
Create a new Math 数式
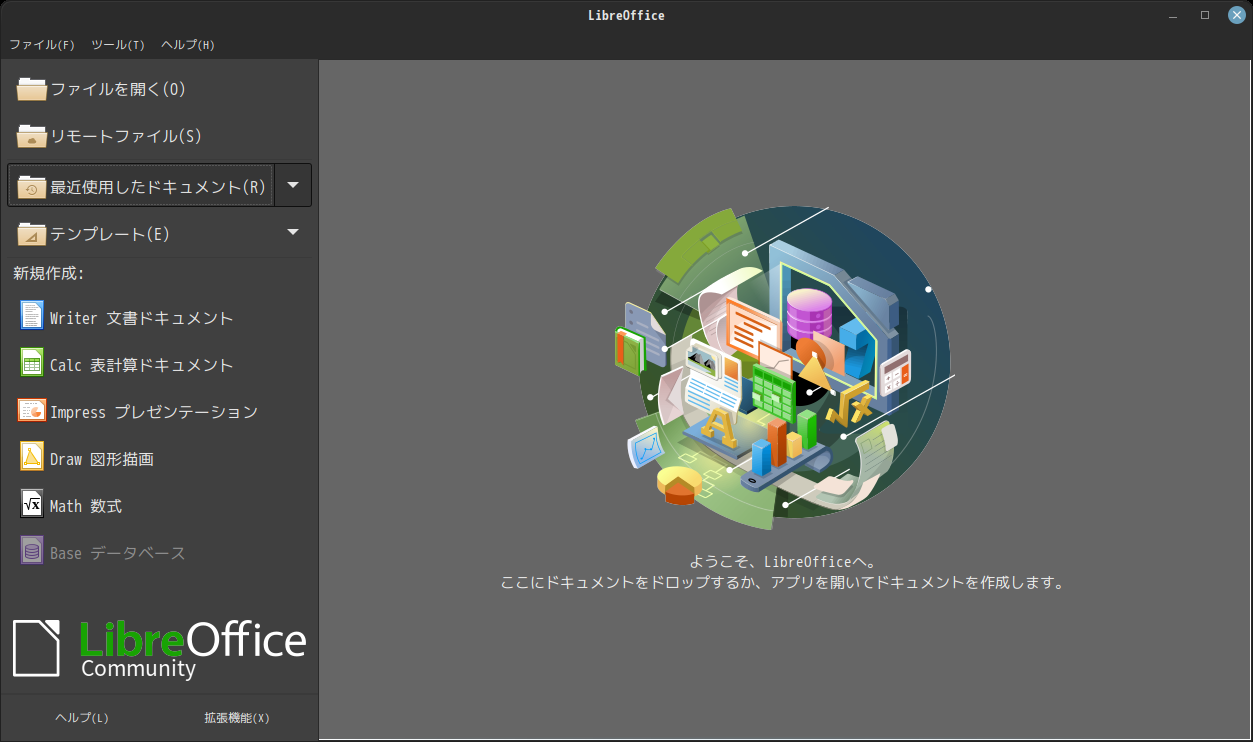[x=160, y=505]
